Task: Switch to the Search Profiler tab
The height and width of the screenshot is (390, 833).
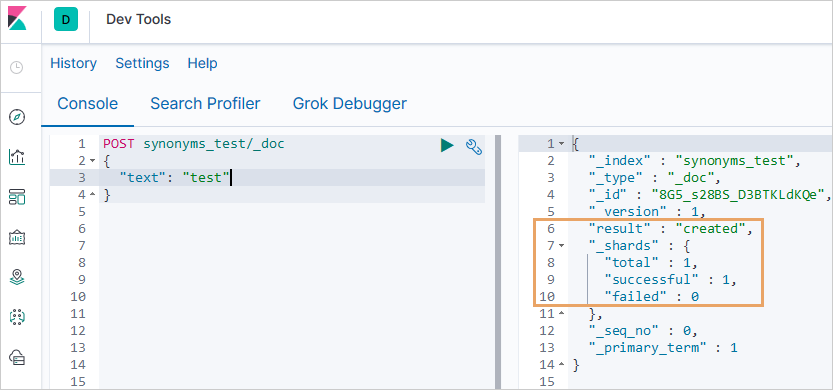Action: [x=205, y=104]
